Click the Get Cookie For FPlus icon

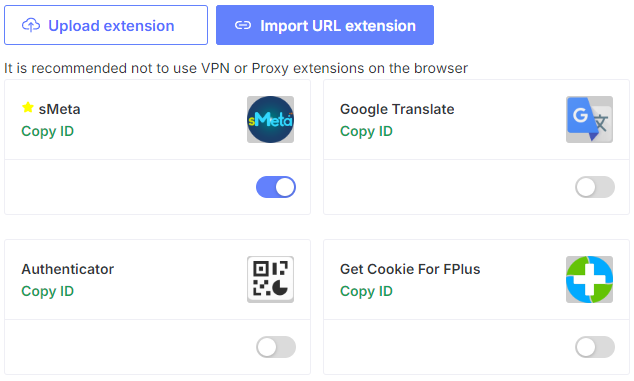point(589,279)
